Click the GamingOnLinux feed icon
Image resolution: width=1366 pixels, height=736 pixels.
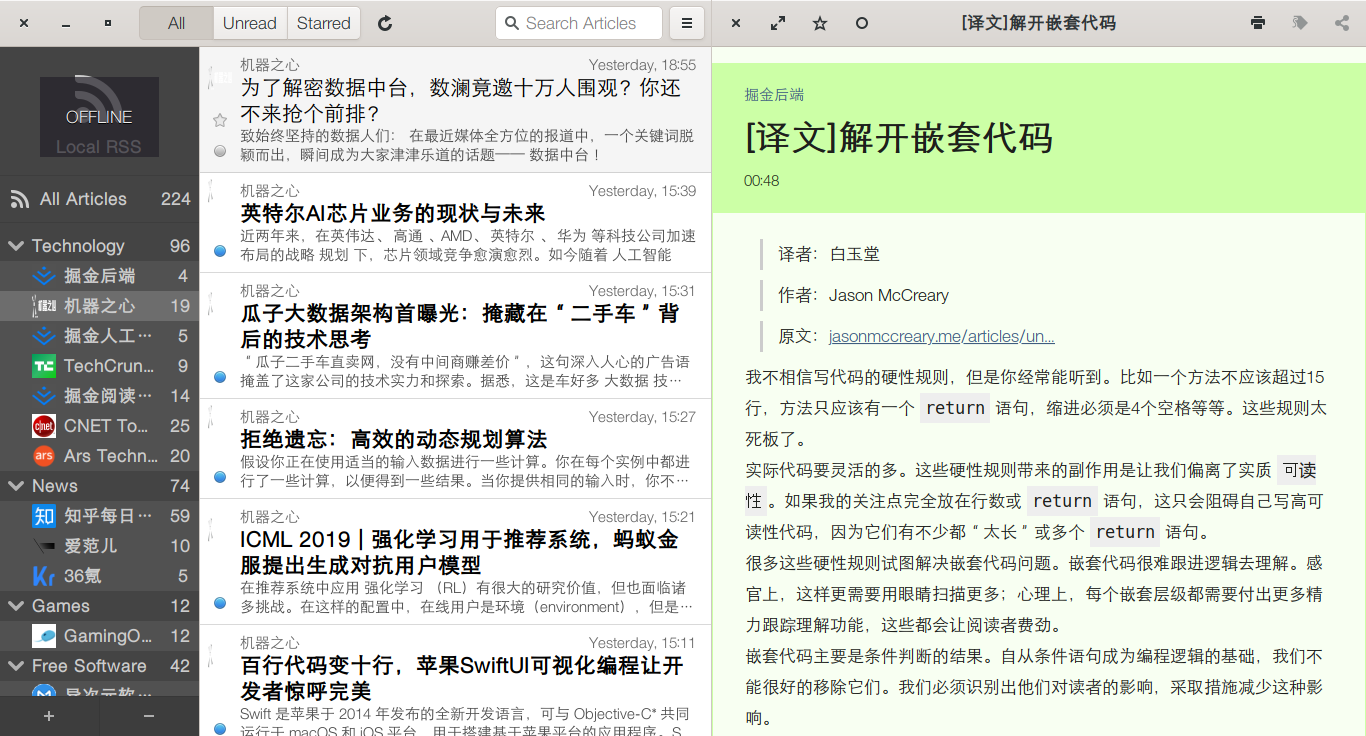pyautogui.click(x=44, y=636)
